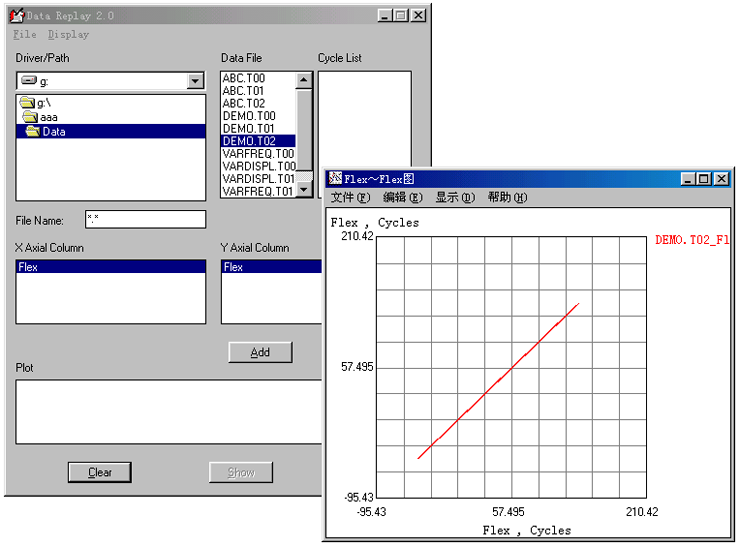Close the Flex chart window
740x547 pixels.
(x=722, y=179)
